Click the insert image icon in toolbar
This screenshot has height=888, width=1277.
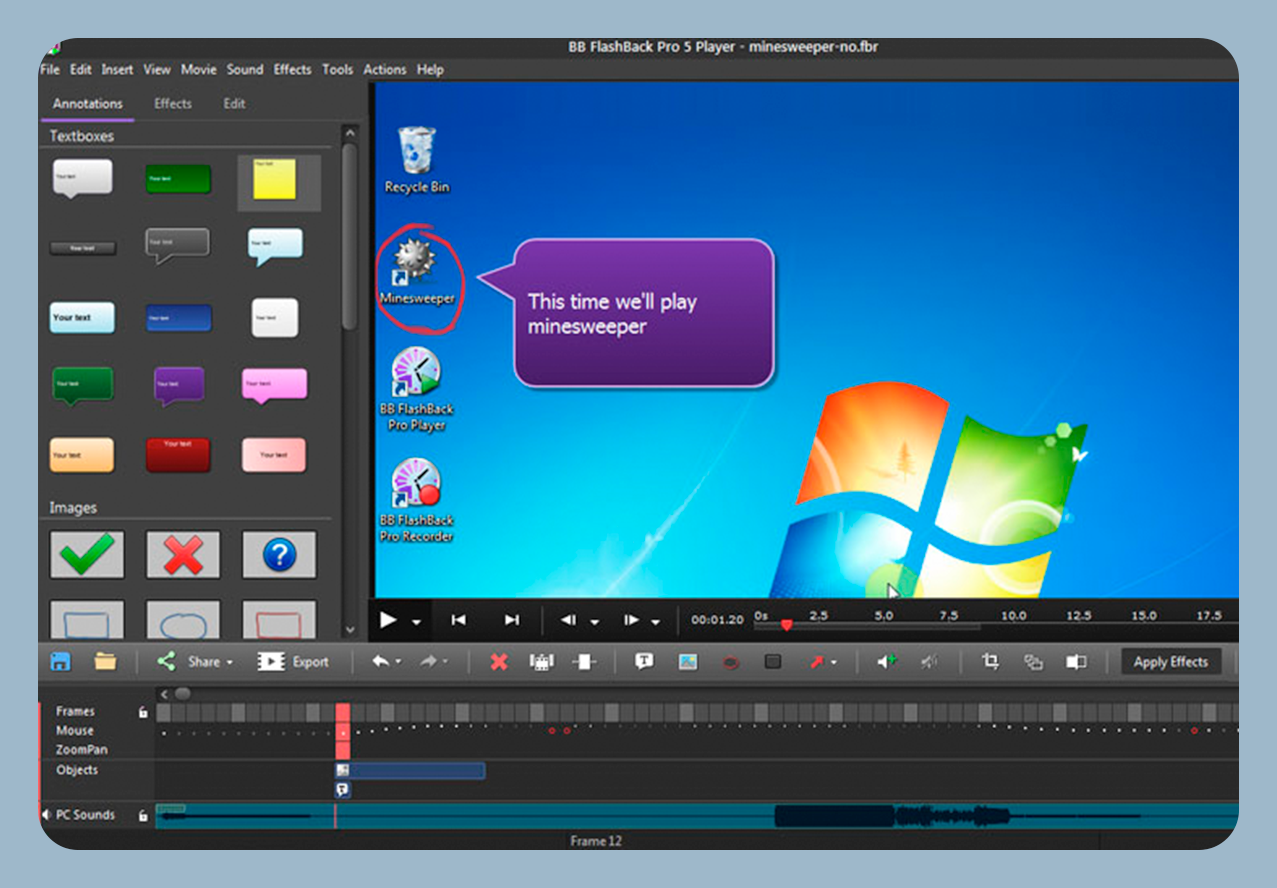tap(687, 662)
